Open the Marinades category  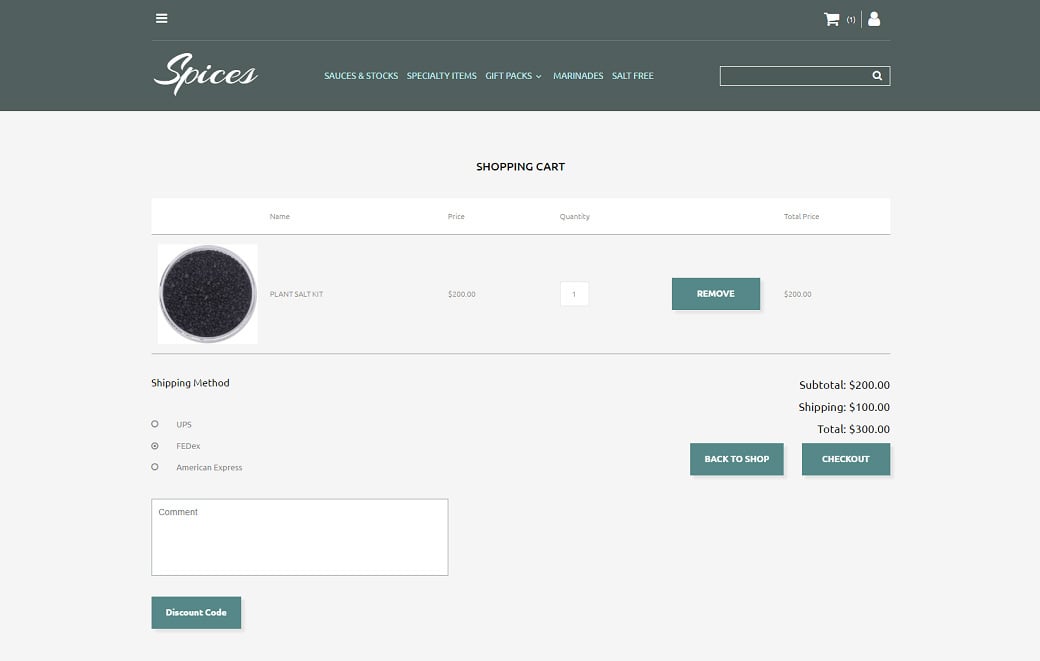point(578,76)
